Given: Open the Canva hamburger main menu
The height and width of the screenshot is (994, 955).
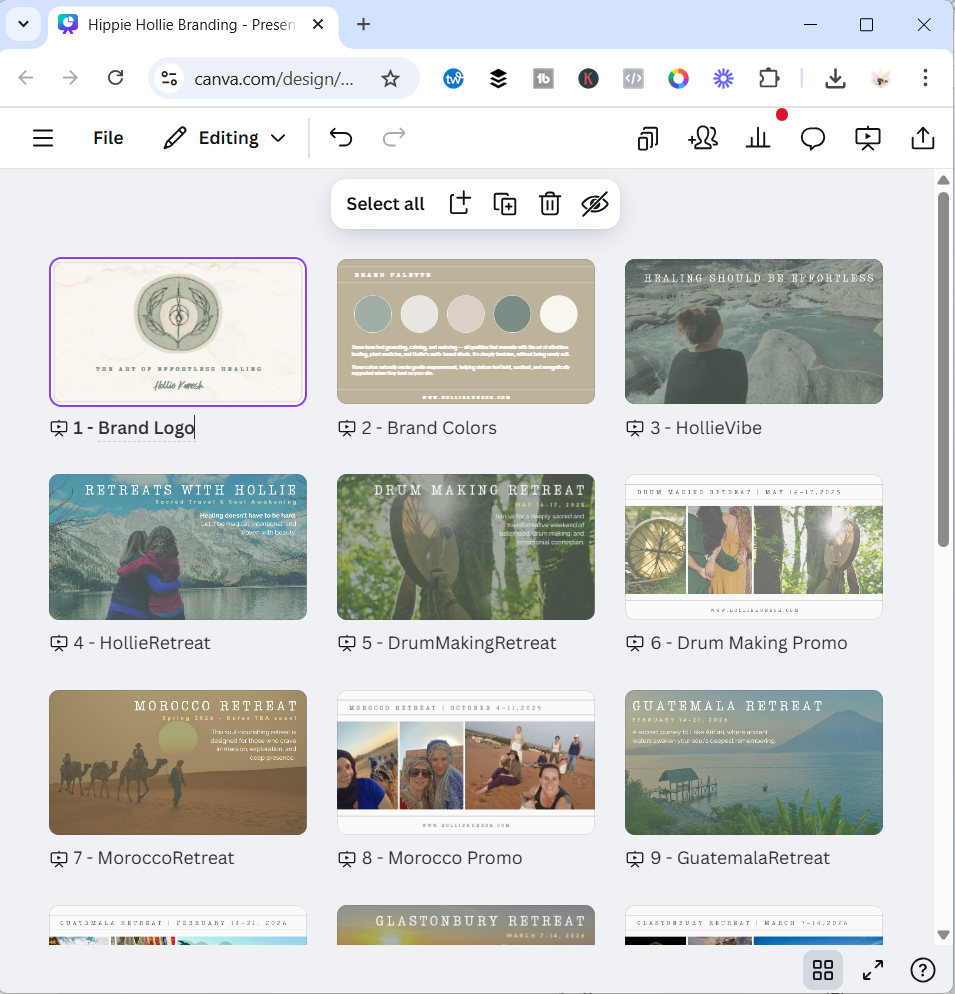Looking at the screenshot, I should (x=43, y=138).
